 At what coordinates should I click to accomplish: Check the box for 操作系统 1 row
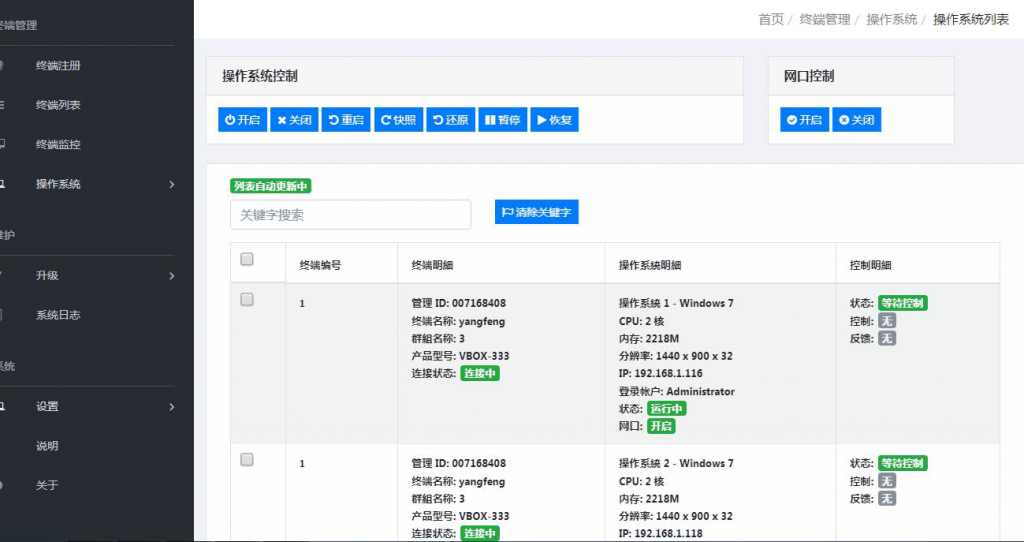247,299
